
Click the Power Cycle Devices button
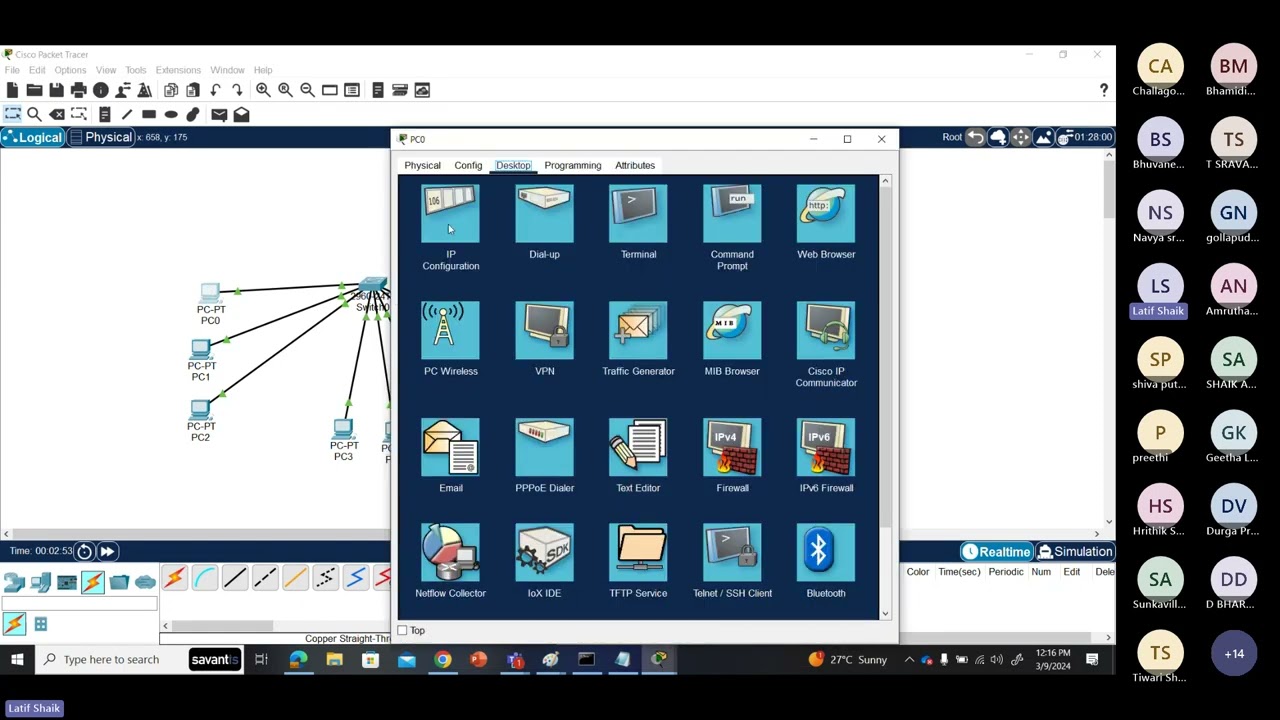pyautogui.click(x=85, y=551)
